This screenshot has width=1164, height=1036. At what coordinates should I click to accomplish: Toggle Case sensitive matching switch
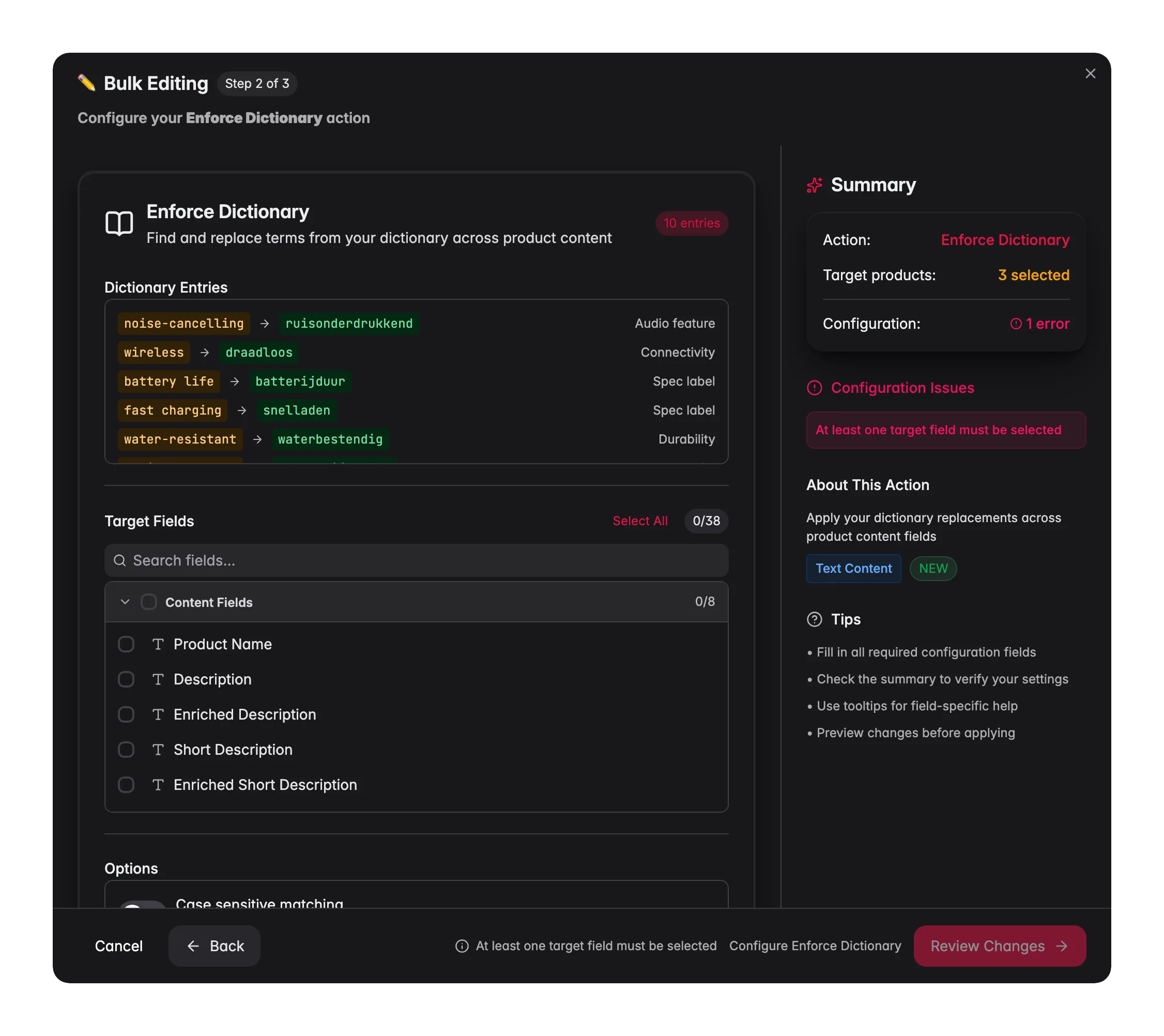click(x=142, y=905)
